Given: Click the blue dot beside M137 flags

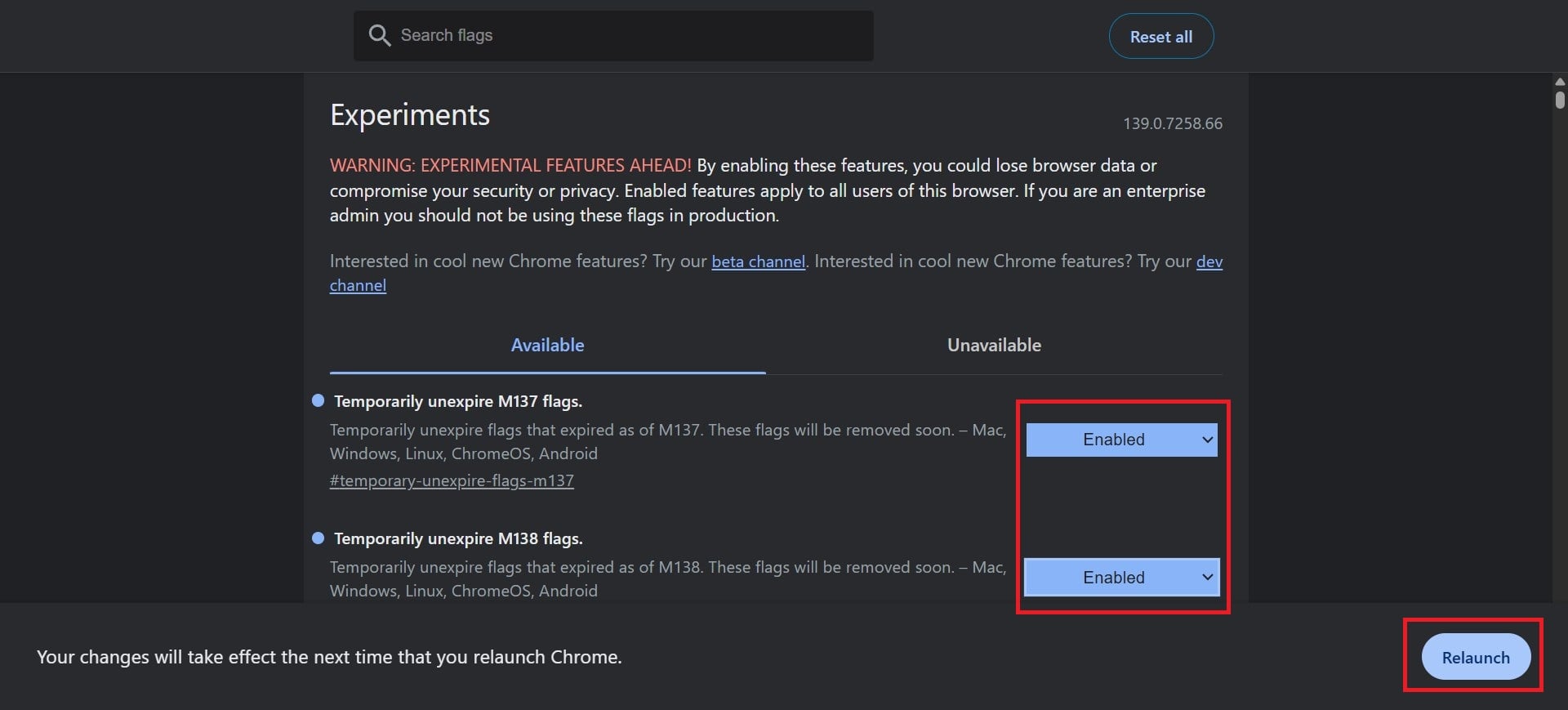Looking at the screenshot, I should [x=318, y=400].
